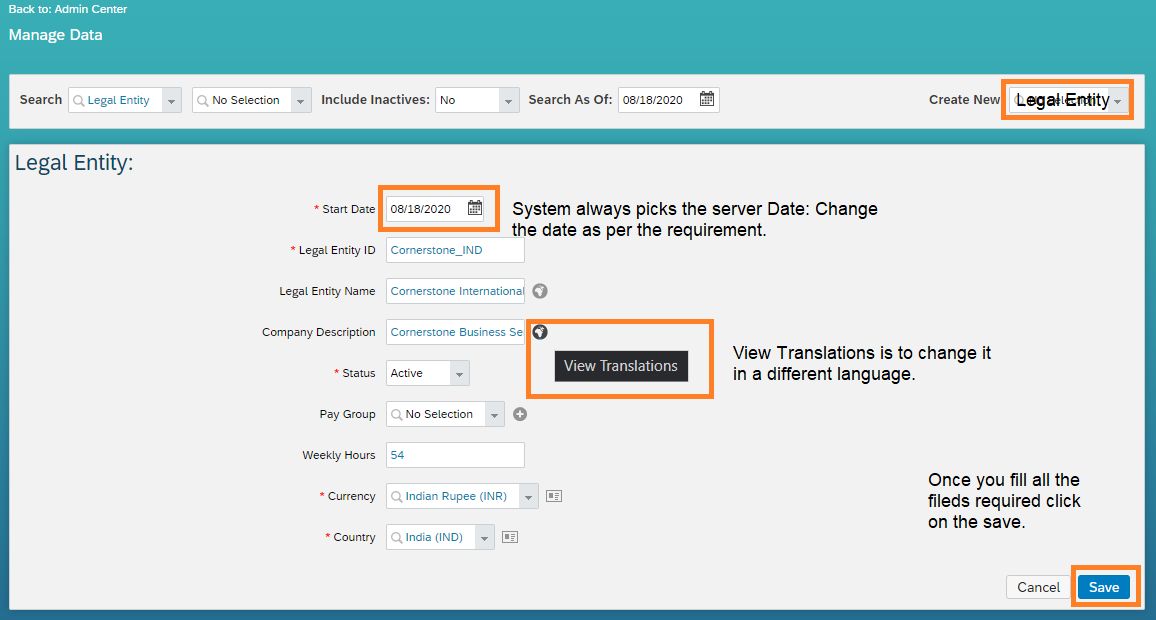Image resolution: width=1156 pixels, height=620 pixels.
Task: Select the View Translations option
Action: point(620,366)
